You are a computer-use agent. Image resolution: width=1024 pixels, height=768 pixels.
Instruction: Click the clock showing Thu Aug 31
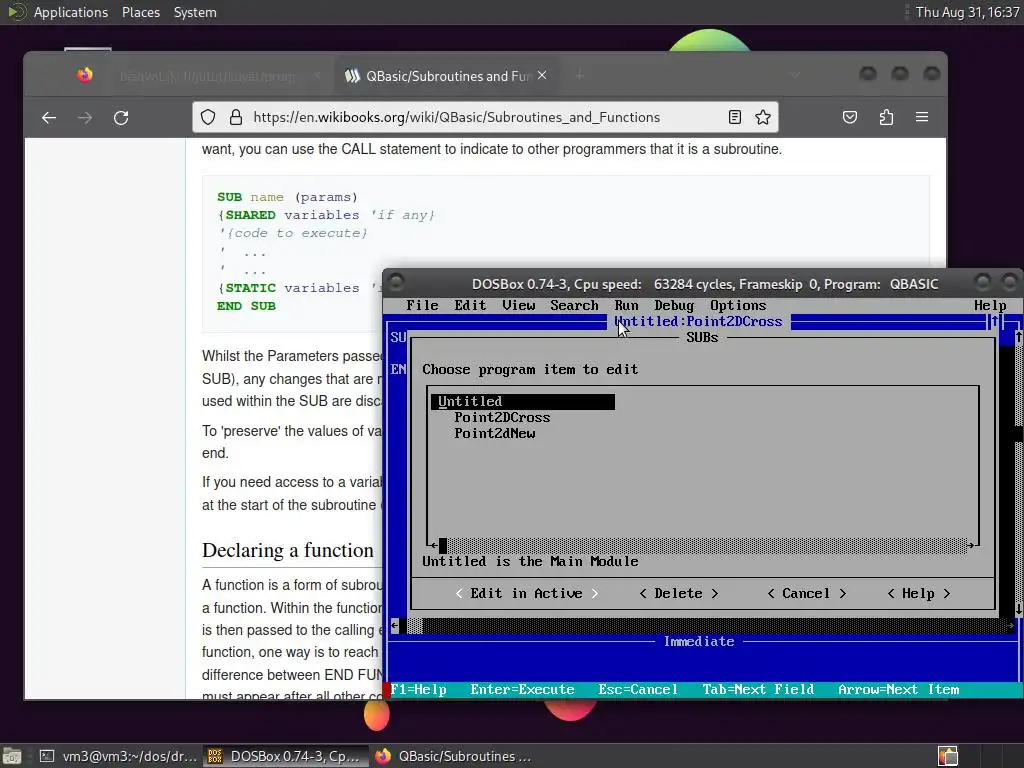967,12
